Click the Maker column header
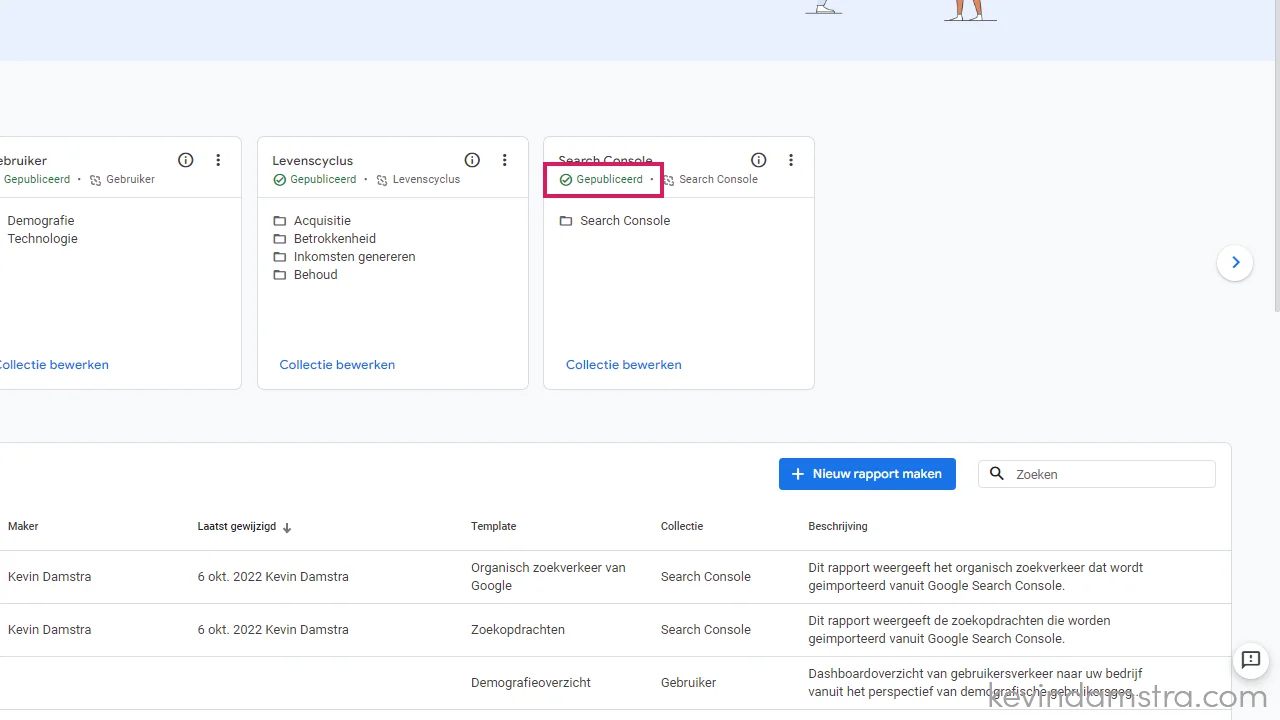This screenshot has height=720, width=1280. [23, 526]
